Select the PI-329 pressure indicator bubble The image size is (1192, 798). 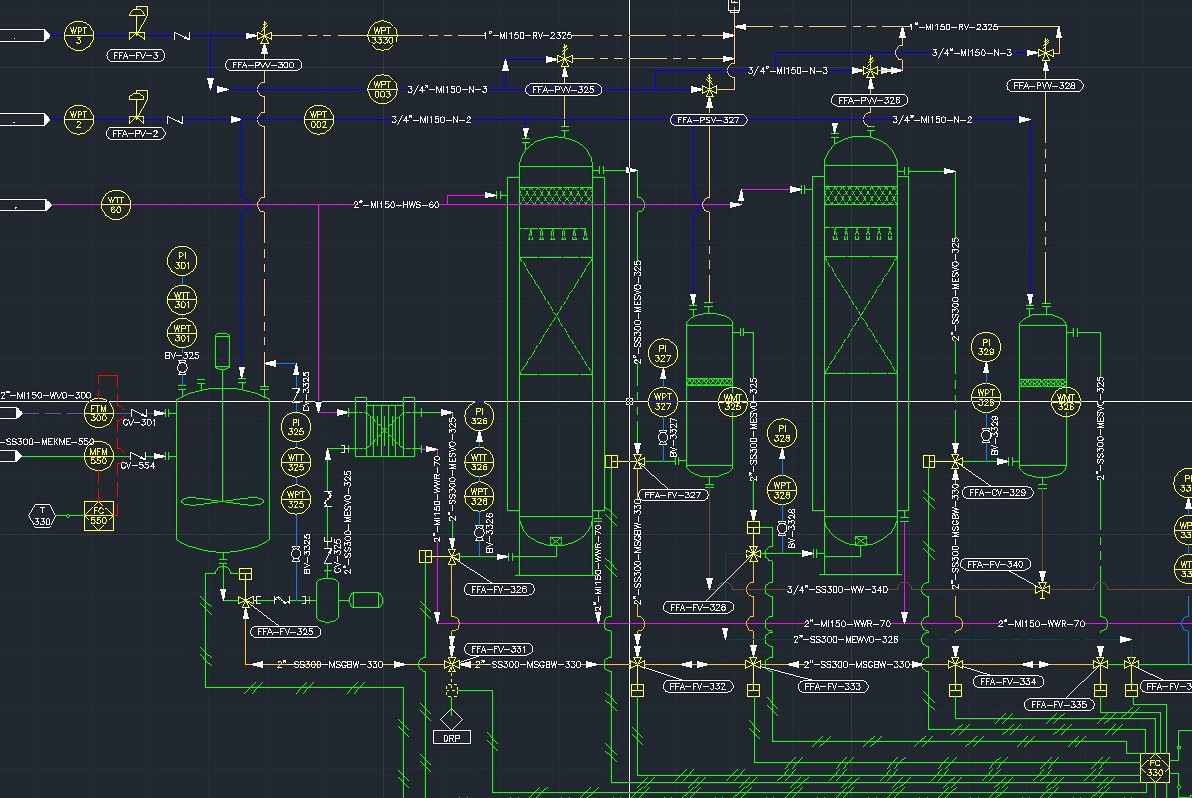(x=986, y=347)
